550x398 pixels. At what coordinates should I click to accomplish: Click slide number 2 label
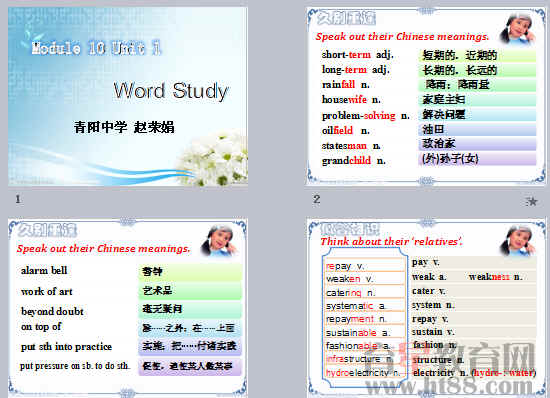tap(316, 199)
